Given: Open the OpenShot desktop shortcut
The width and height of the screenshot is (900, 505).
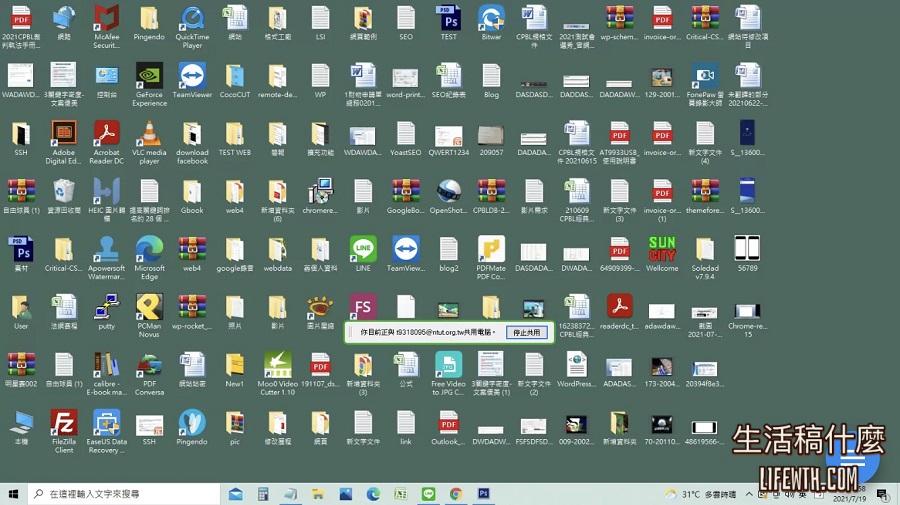Looking at the screenshot, I should 449,196.
